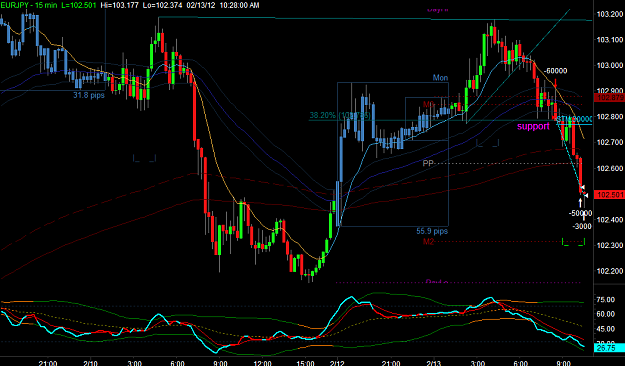Select the -60000 trade marker label

pyautogui.click(x=555, y=71)
